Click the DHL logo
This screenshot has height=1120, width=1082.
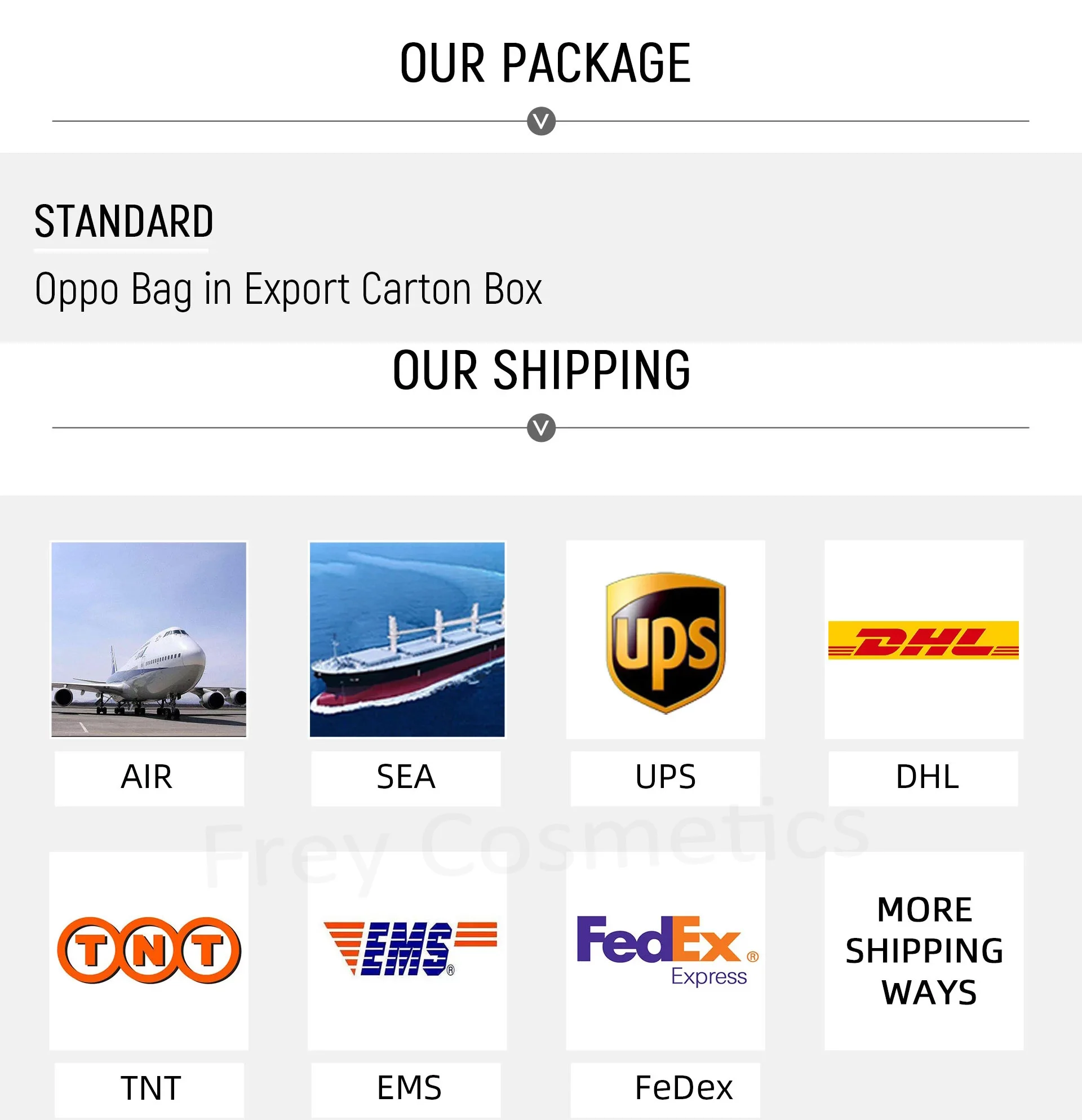[x=923, y=640]
